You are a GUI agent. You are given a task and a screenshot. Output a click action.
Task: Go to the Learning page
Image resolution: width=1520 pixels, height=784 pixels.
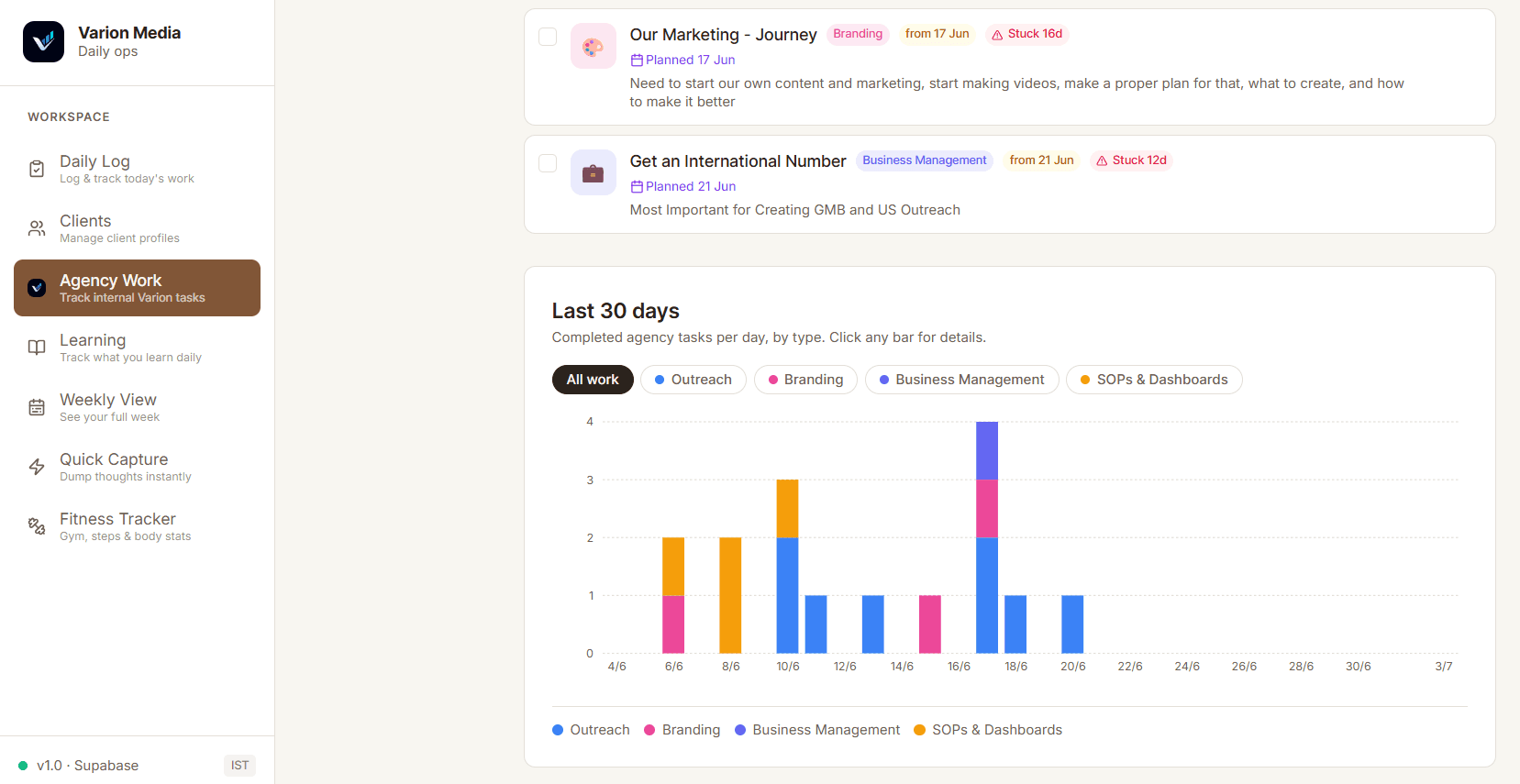[137, 348]
